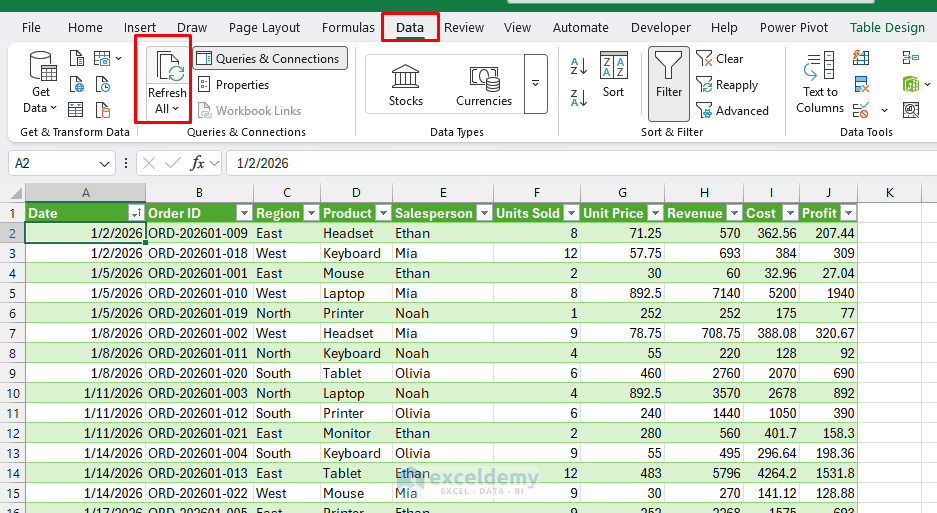Open the Developer tab
Viewport: 937px width, 513px height.
(660, 28)
